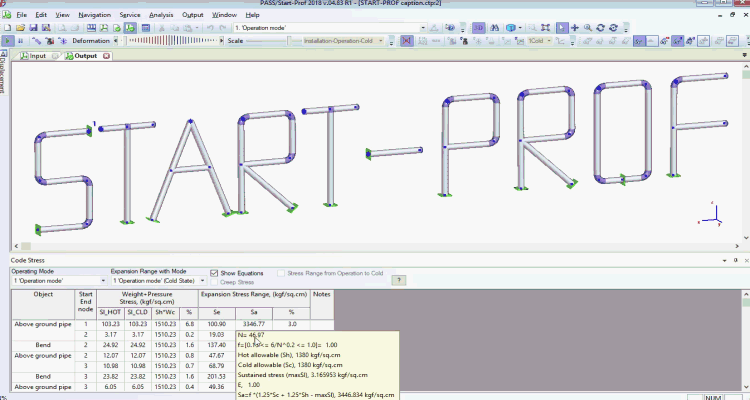Click the 3D view horizontal scrollbar right arrow
The width and height of the screenshot is (750, 400).
click(737, 246)
